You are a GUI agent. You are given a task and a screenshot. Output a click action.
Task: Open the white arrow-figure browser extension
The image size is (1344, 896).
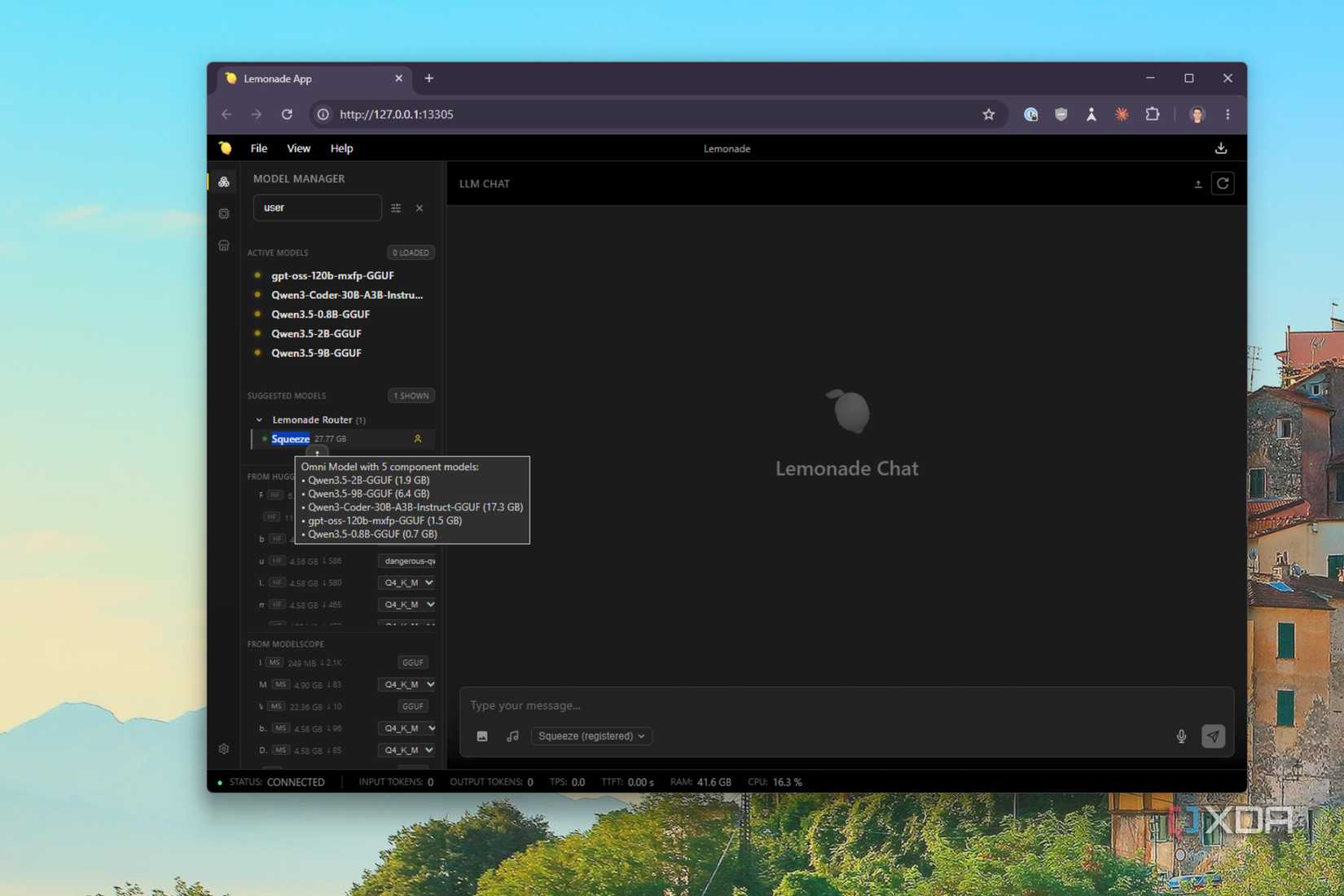1091,115
